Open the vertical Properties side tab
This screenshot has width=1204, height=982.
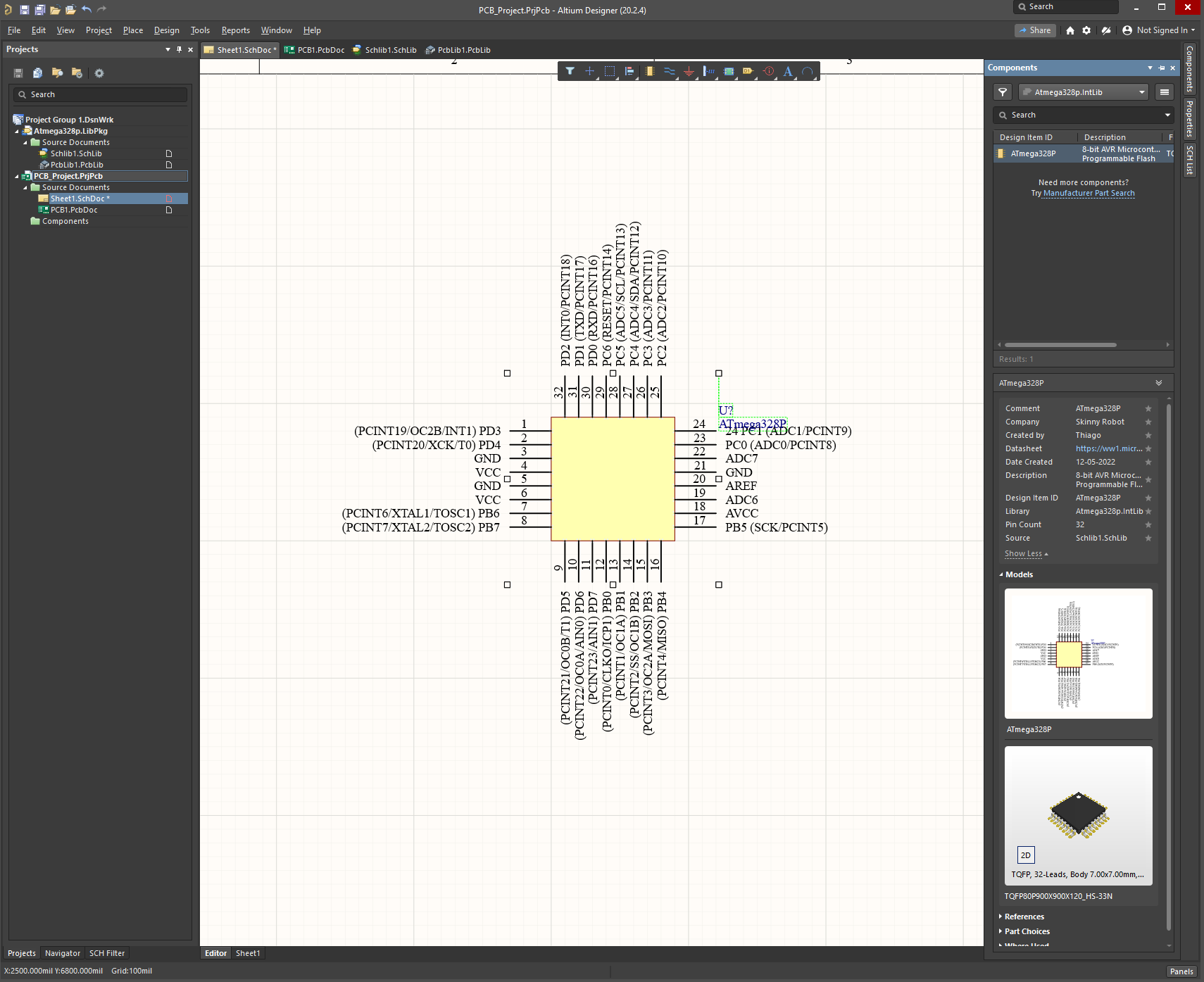coord(1189,118)
